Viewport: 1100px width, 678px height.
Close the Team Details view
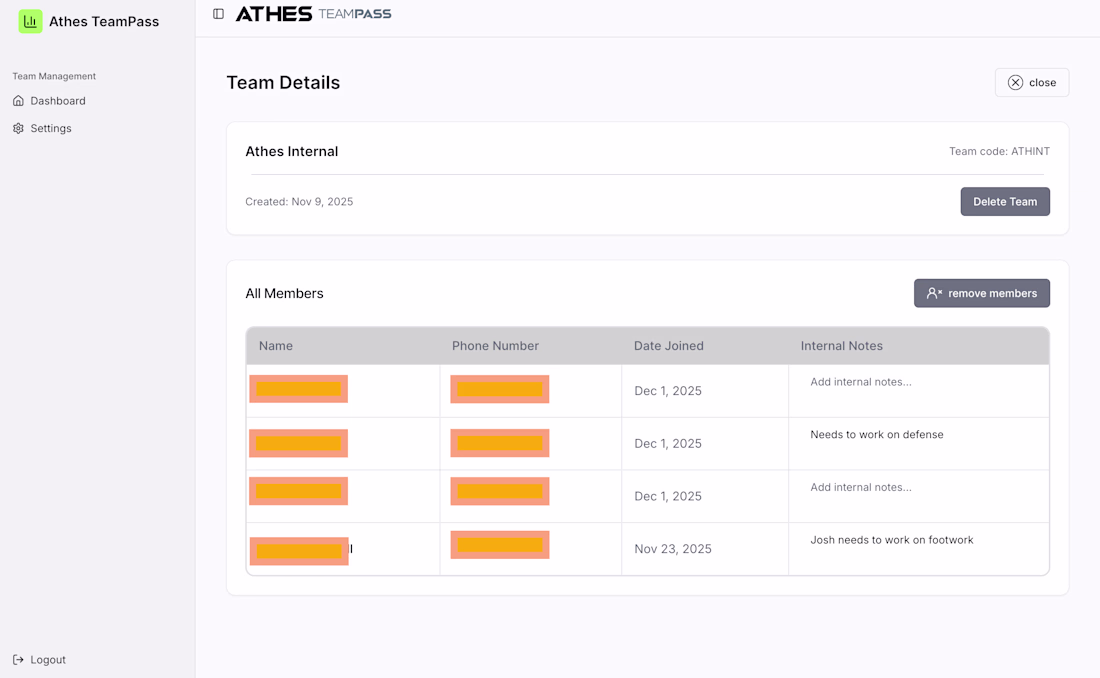click(x=1032, y=83)
